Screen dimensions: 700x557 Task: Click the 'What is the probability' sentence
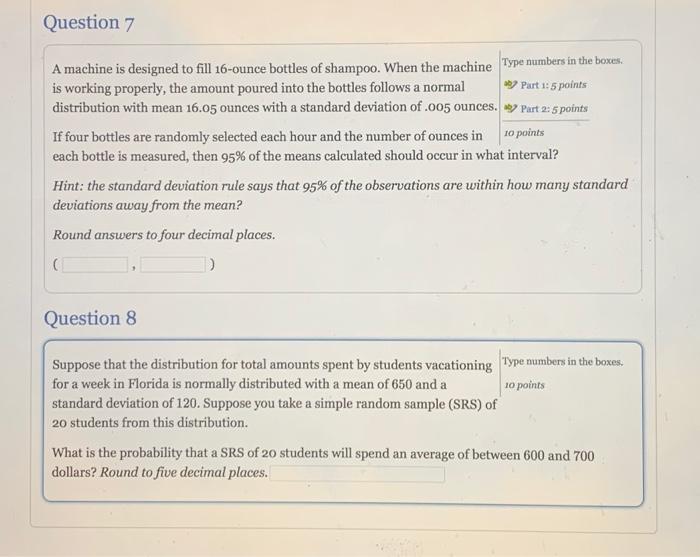pos(323,462)
